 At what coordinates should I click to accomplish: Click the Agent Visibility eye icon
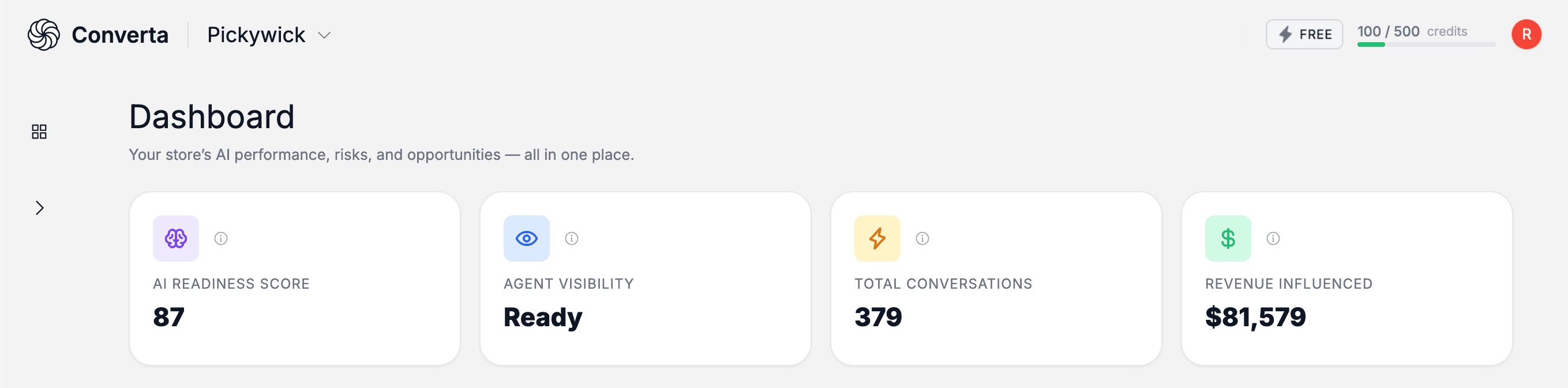(527, 238)
